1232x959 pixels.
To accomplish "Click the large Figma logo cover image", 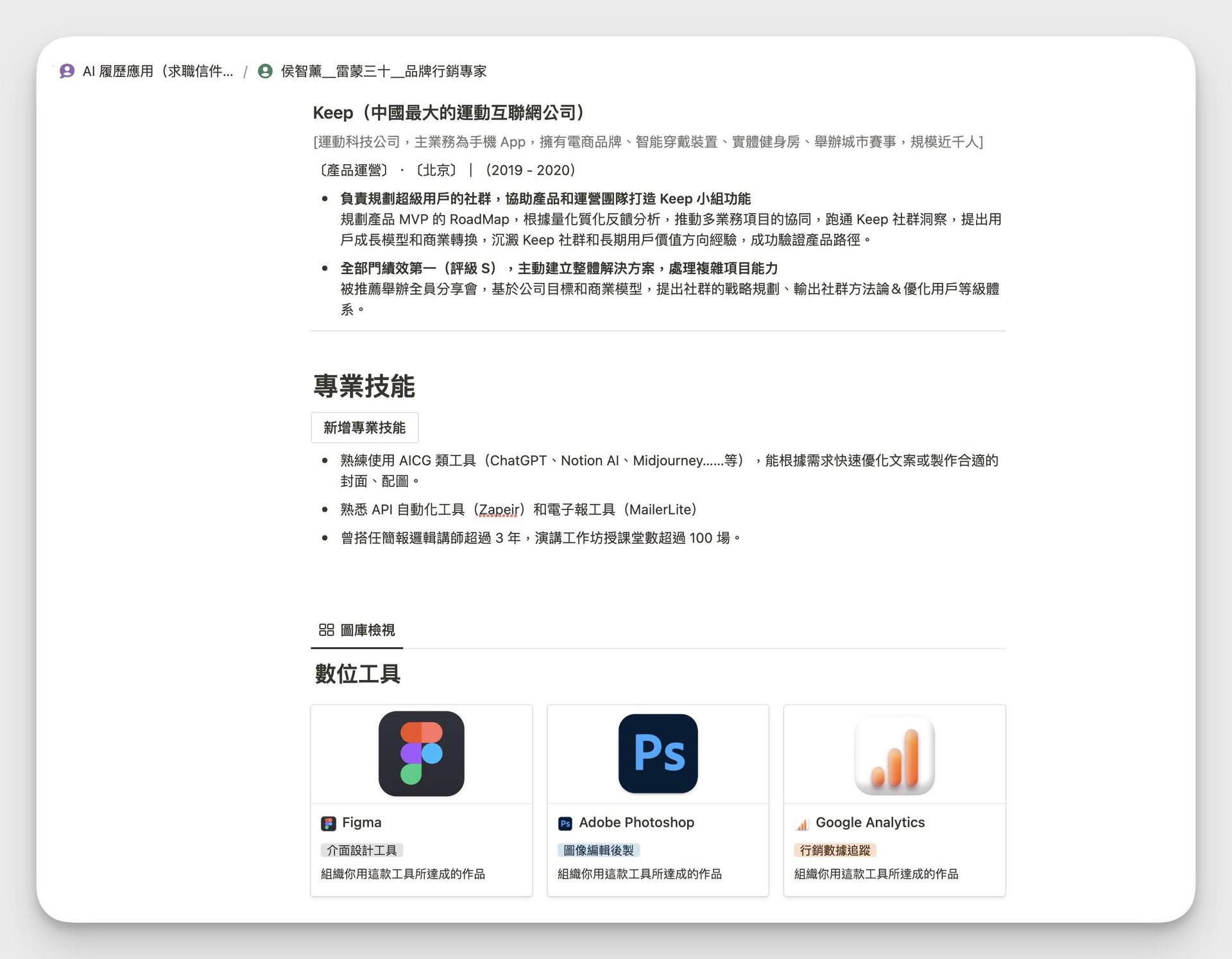I will (x=421, y=754).
